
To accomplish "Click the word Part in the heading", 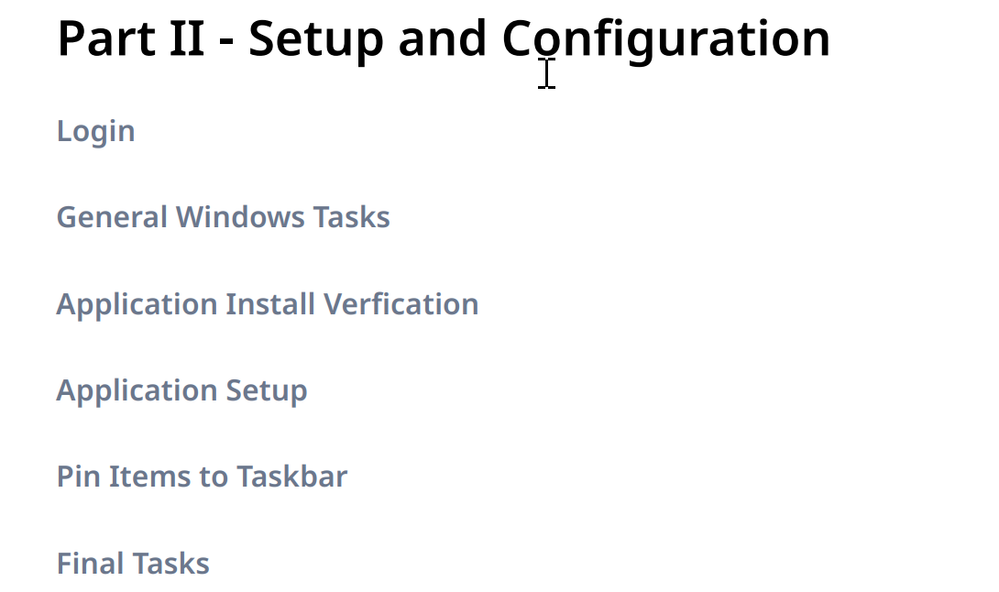I will pos(106,39).
